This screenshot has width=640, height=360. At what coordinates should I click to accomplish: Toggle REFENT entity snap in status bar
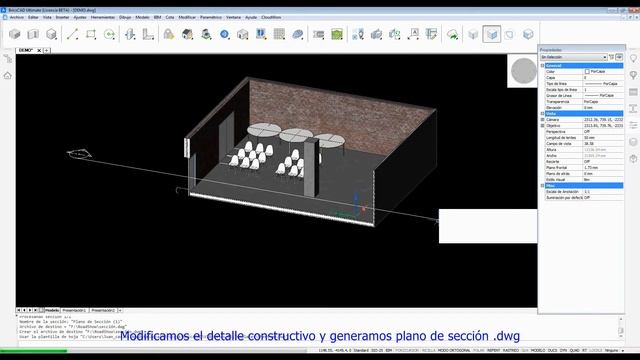coord(493,350)
